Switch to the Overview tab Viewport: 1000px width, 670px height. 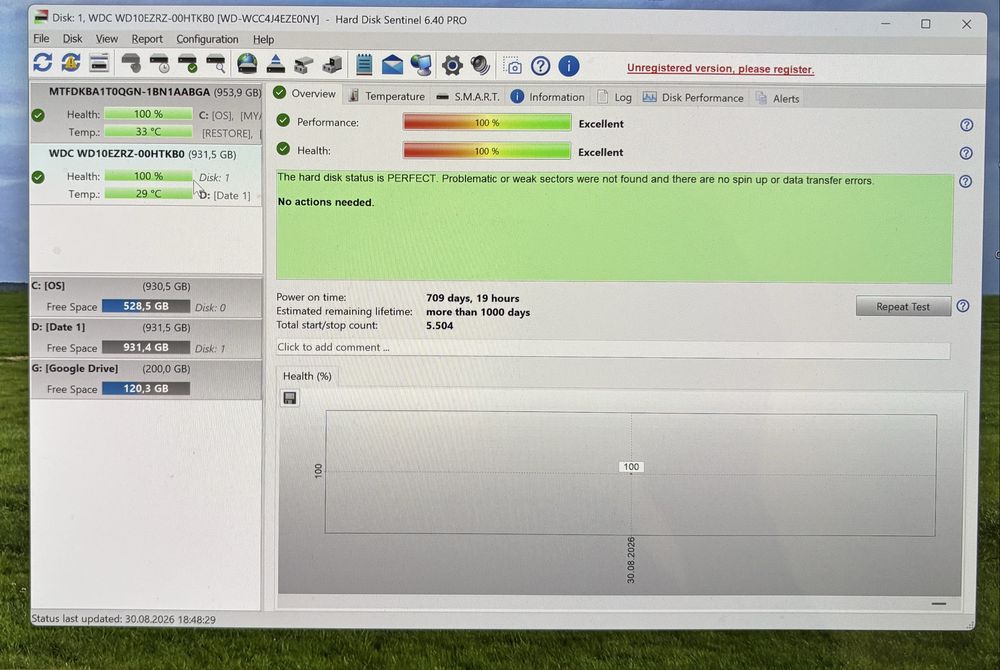[305, 94]
